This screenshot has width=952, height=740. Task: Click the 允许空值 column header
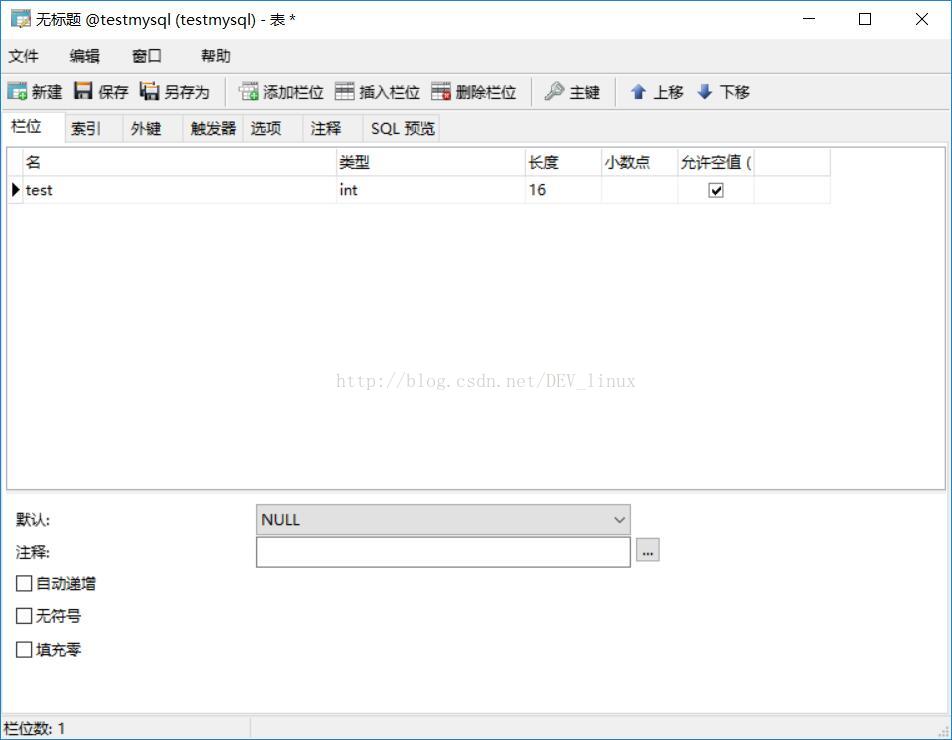click(x=716, y=162)
